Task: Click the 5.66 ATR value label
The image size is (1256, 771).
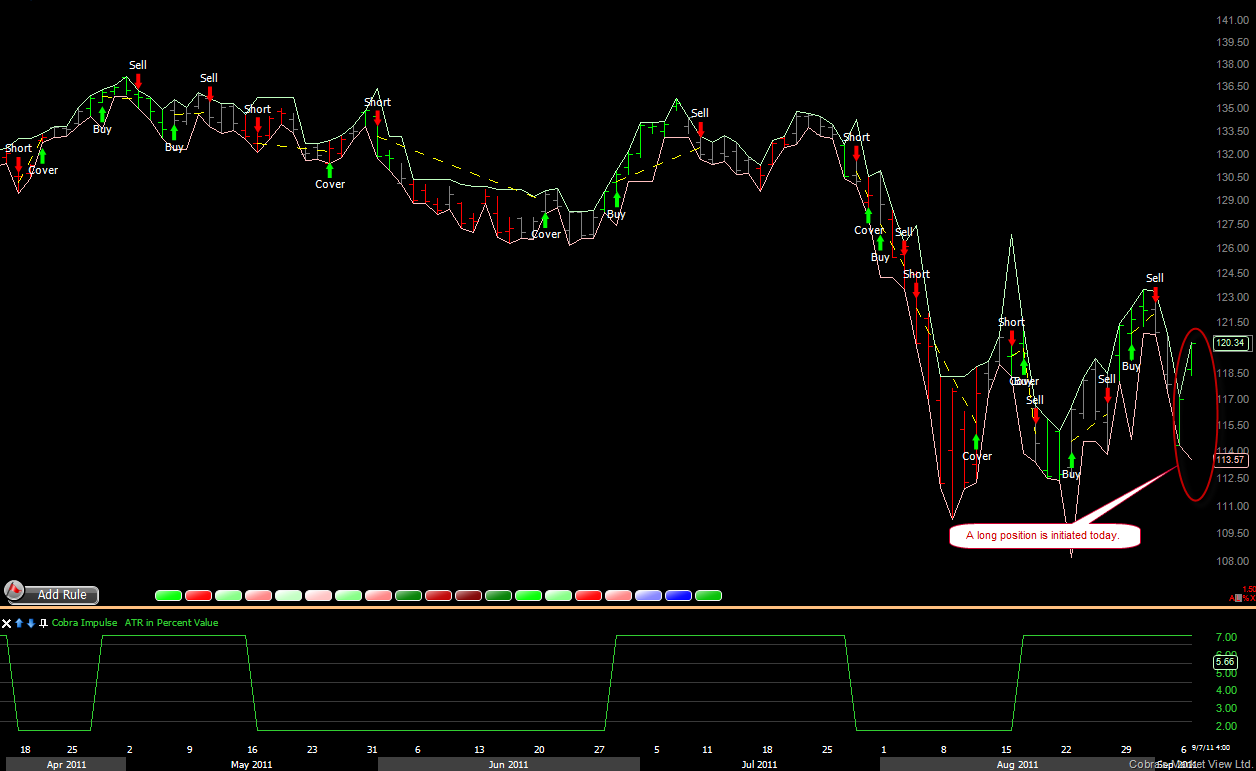Action: point(1225,662)
